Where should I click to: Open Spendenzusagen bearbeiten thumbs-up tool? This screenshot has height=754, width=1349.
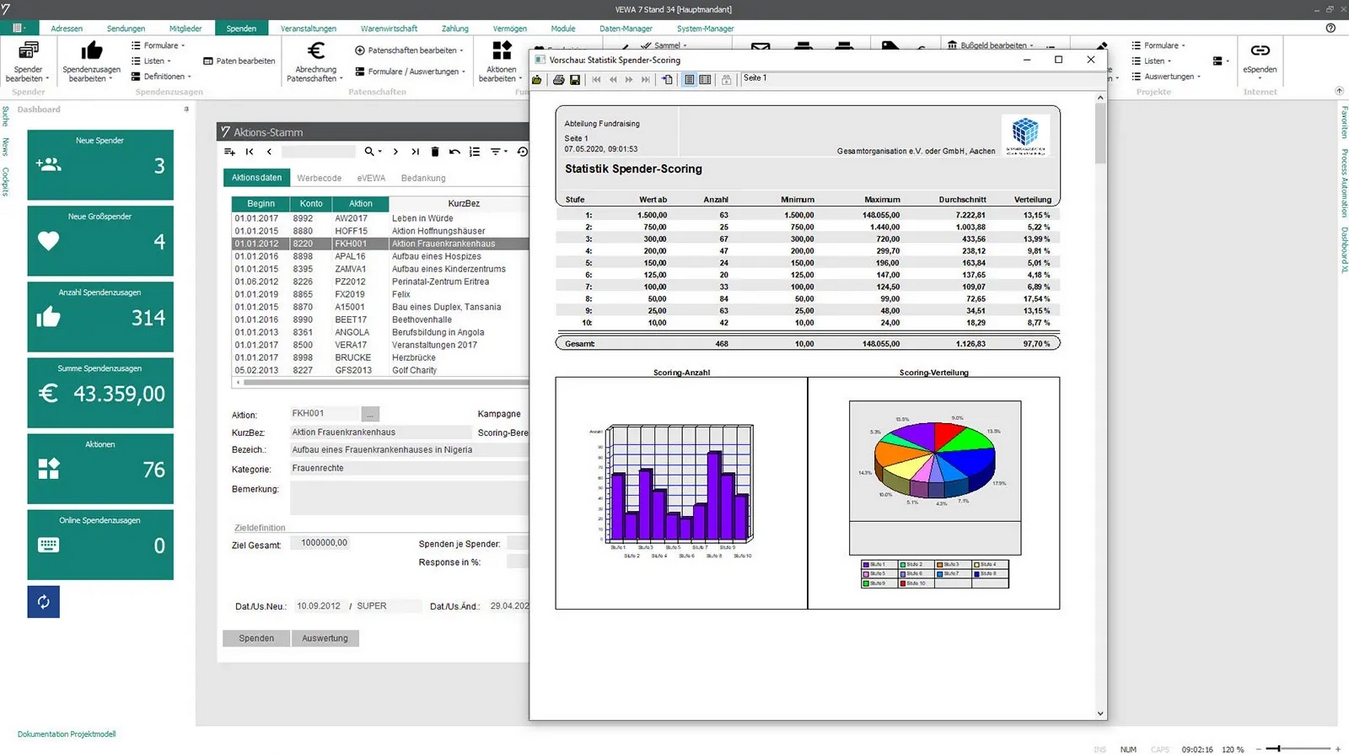point(92,61)
